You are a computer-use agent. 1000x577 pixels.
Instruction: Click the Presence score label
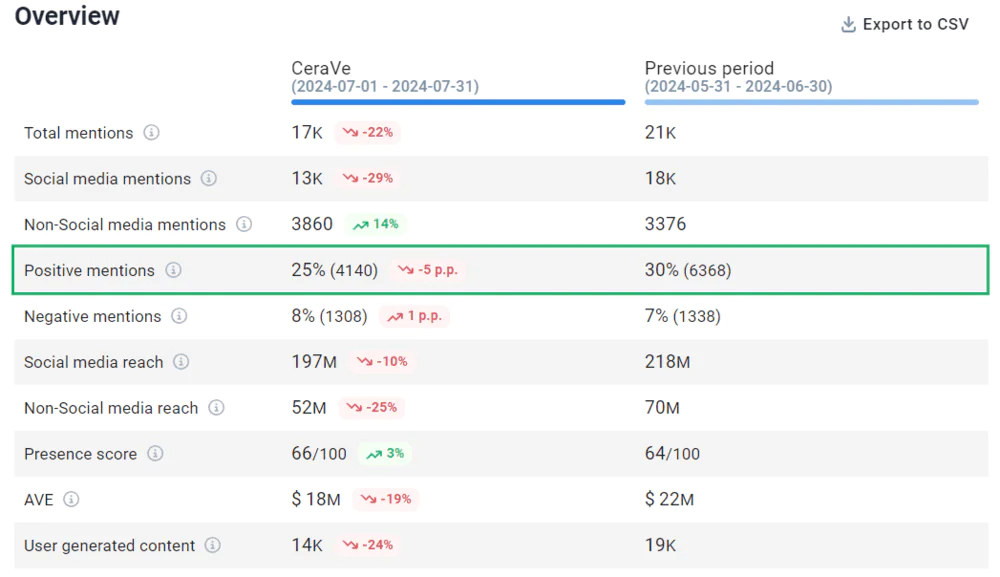pos(80,454)
